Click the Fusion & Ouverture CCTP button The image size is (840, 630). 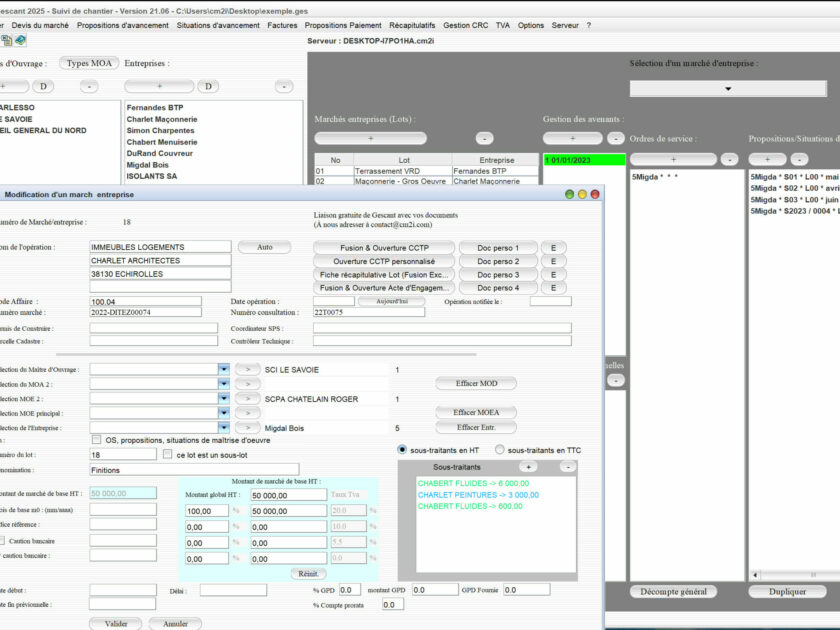tap(384, 248)
